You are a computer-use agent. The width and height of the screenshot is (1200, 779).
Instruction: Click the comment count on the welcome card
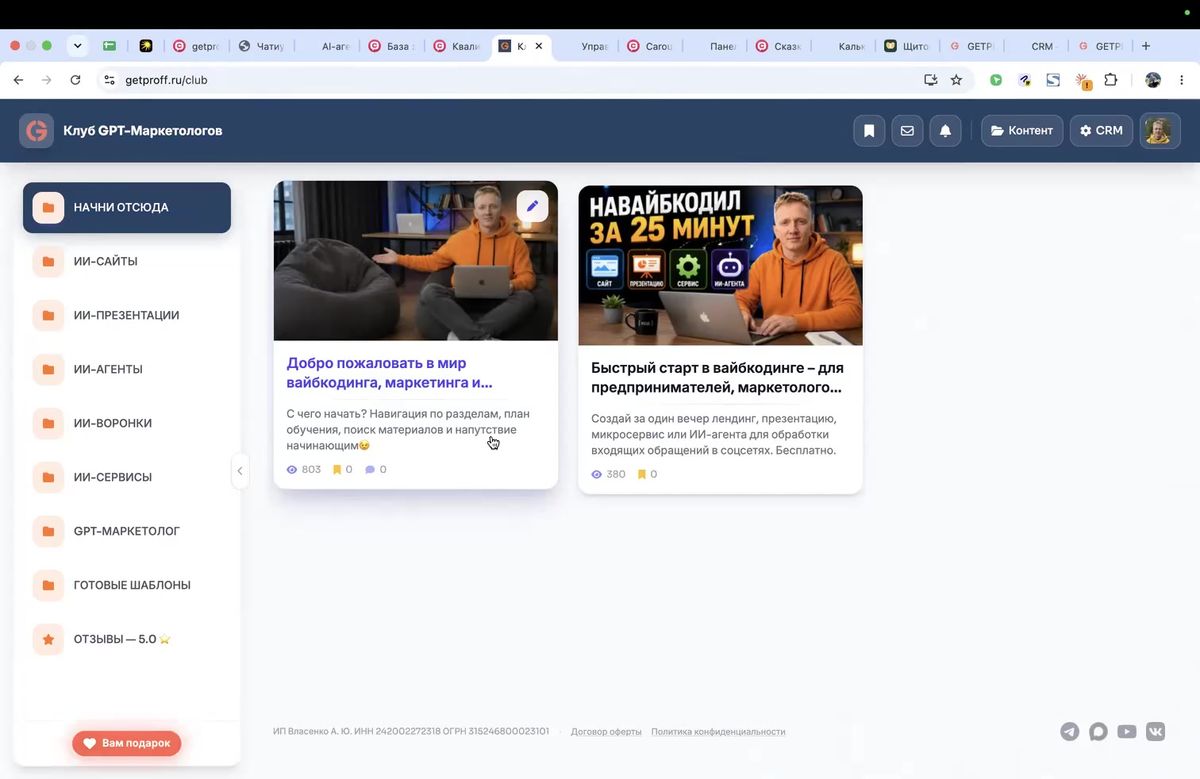pos(376,469)
